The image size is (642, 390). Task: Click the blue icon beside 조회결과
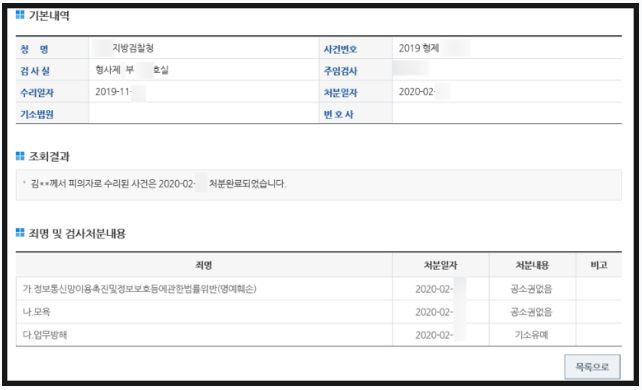[x=20, y=156]
